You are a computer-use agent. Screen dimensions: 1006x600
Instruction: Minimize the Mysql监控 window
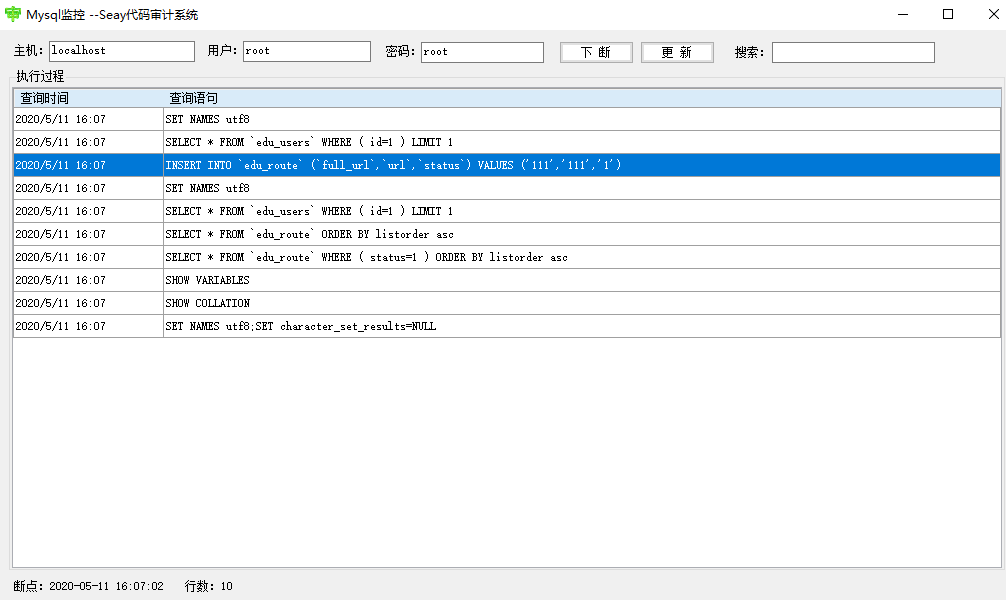[903, 14]
